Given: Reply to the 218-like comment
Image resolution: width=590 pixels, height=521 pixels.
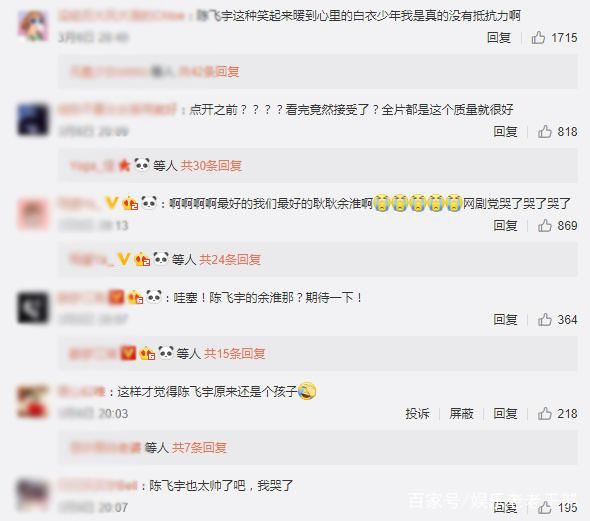Looking at the screenshot, I should click(505, 414).
